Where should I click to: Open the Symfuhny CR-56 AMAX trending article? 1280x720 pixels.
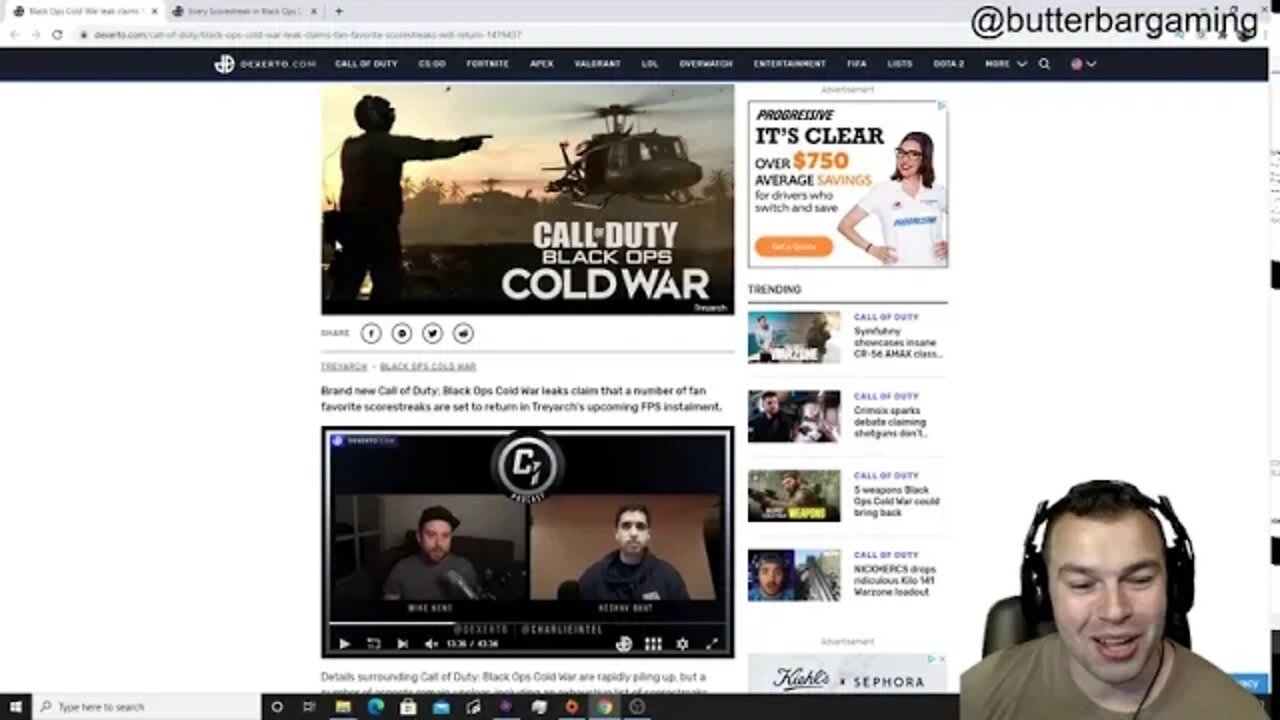point(898,342)
